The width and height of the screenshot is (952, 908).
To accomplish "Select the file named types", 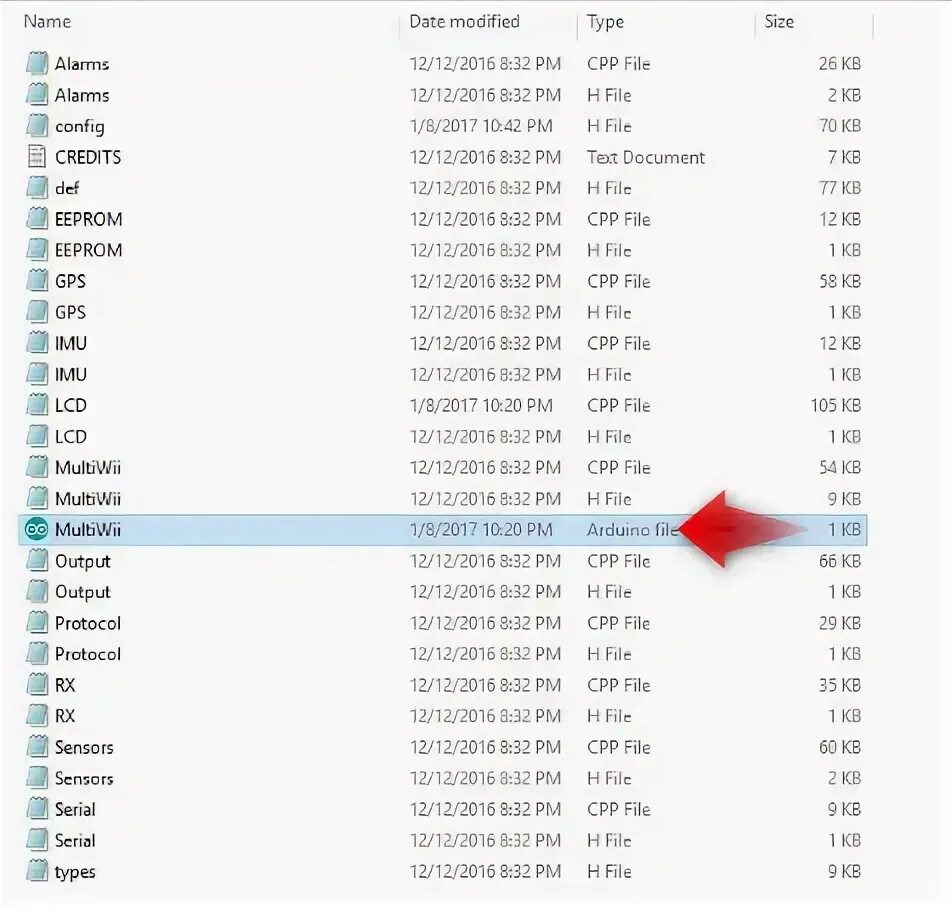I will (x=75, y=872).
